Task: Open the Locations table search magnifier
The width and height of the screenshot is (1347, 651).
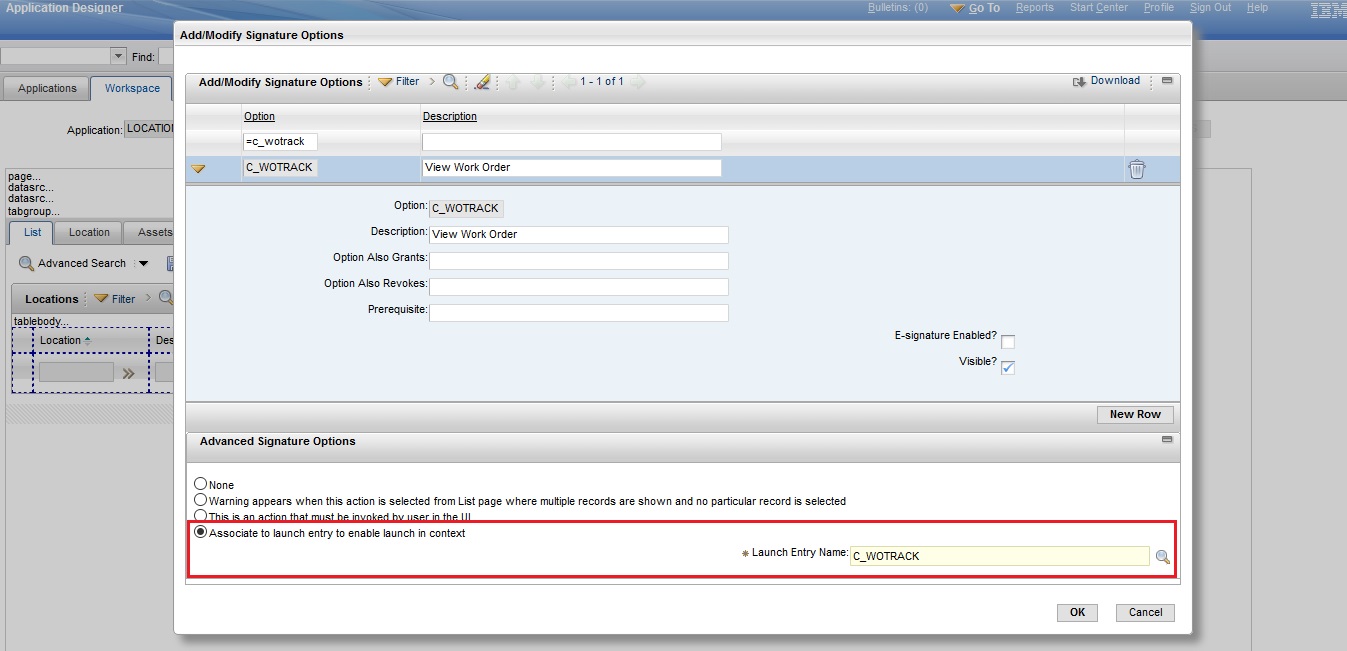Action: [166, 297]
